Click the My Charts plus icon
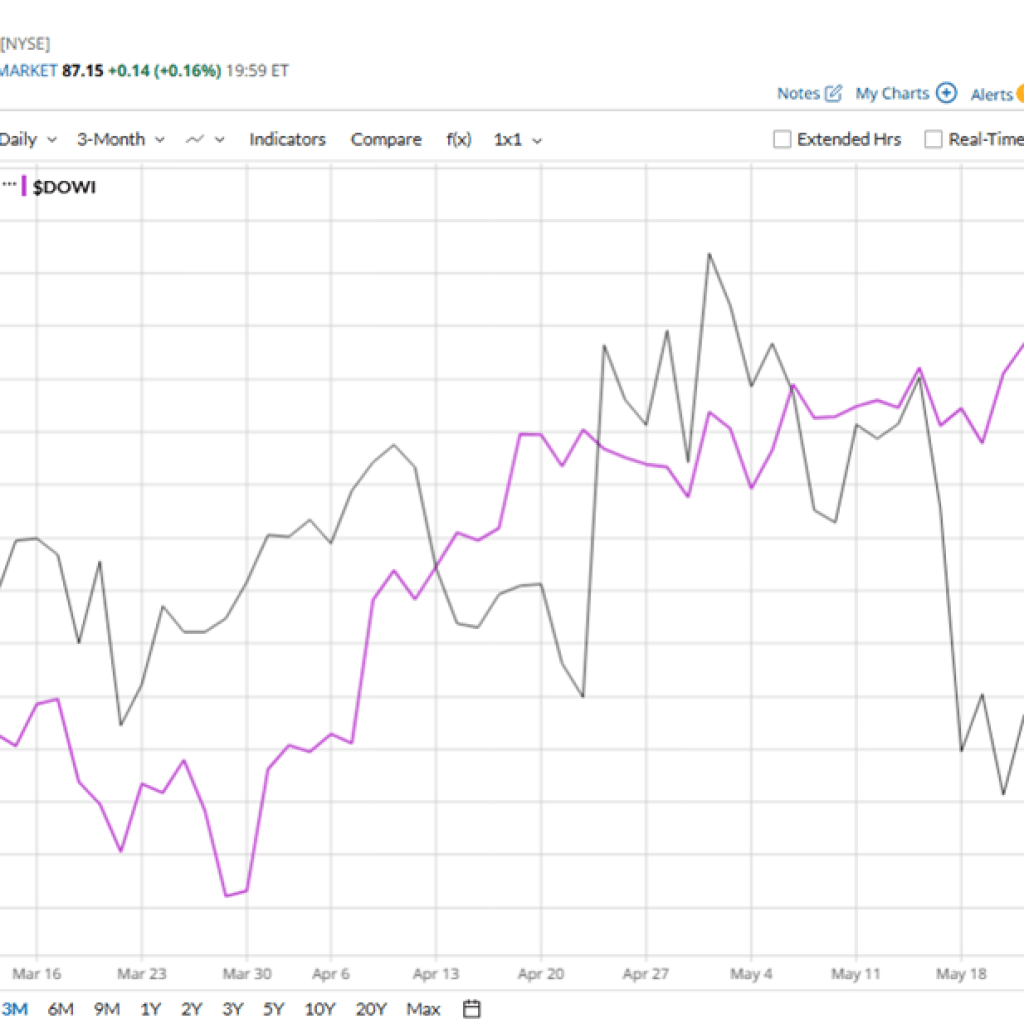This screenshot has width=1024, height=1024. coord(946,93)
